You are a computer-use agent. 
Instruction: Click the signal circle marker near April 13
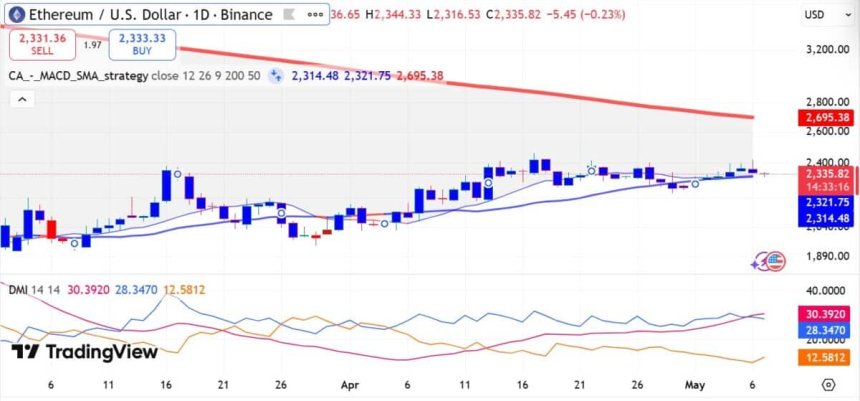[x=488, y=183]
